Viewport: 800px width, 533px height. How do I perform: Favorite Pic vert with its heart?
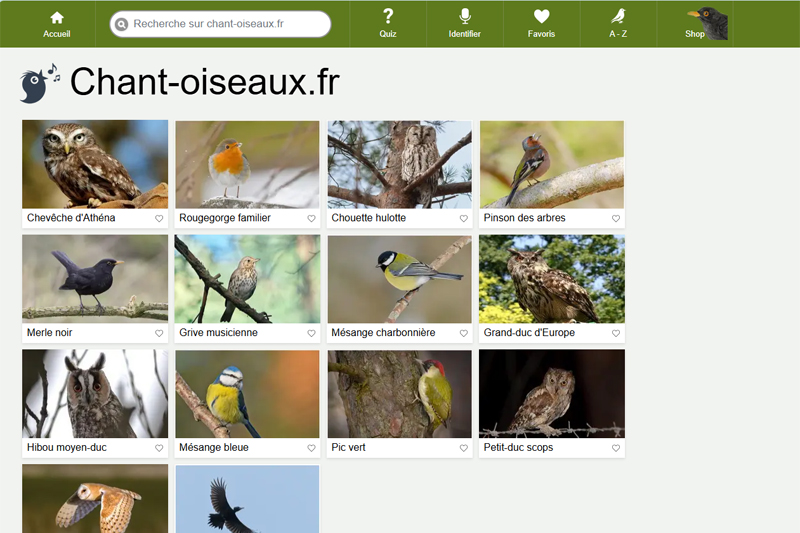coord(464,448)
